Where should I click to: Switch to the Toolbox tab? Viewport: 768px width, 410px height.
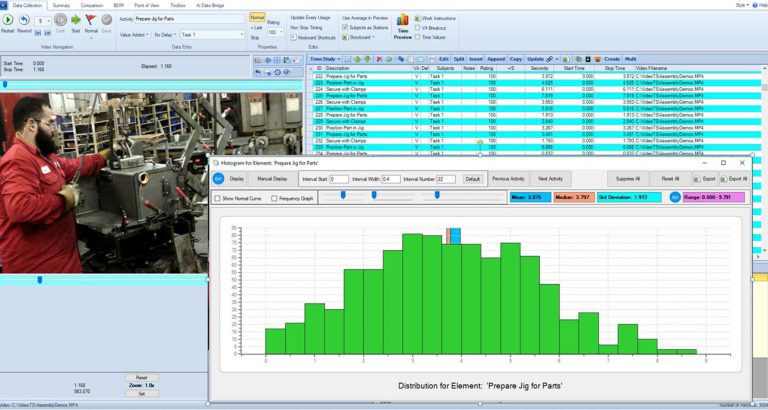pos(178,5)
